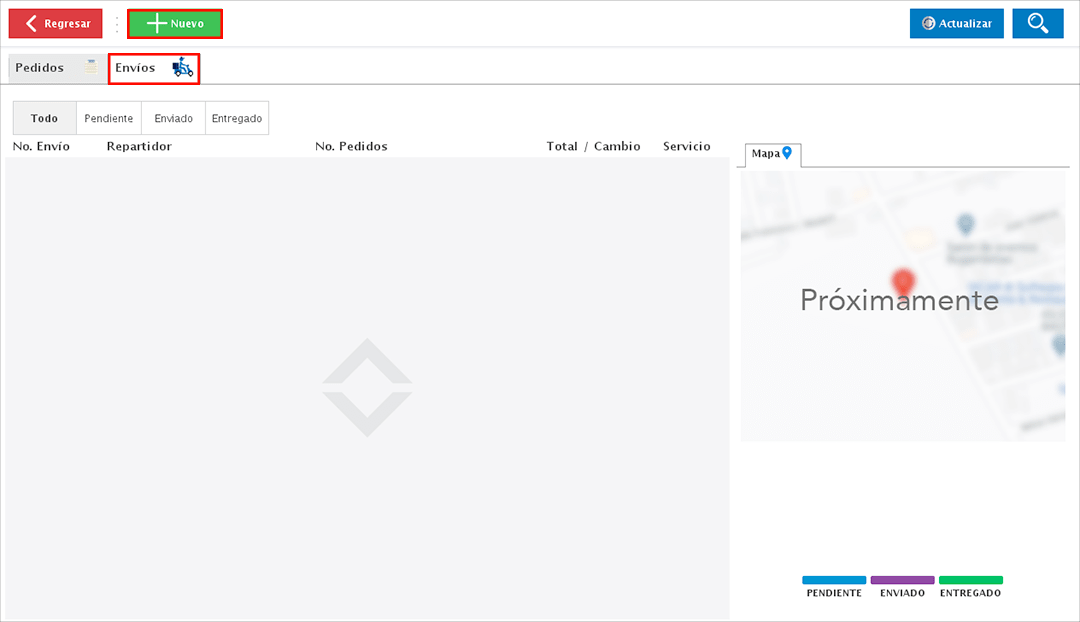The height and width of the screenshot is (622, 1080).
Task: Click the notepad icon beside Pedidos
Action: tap(91, 68)
